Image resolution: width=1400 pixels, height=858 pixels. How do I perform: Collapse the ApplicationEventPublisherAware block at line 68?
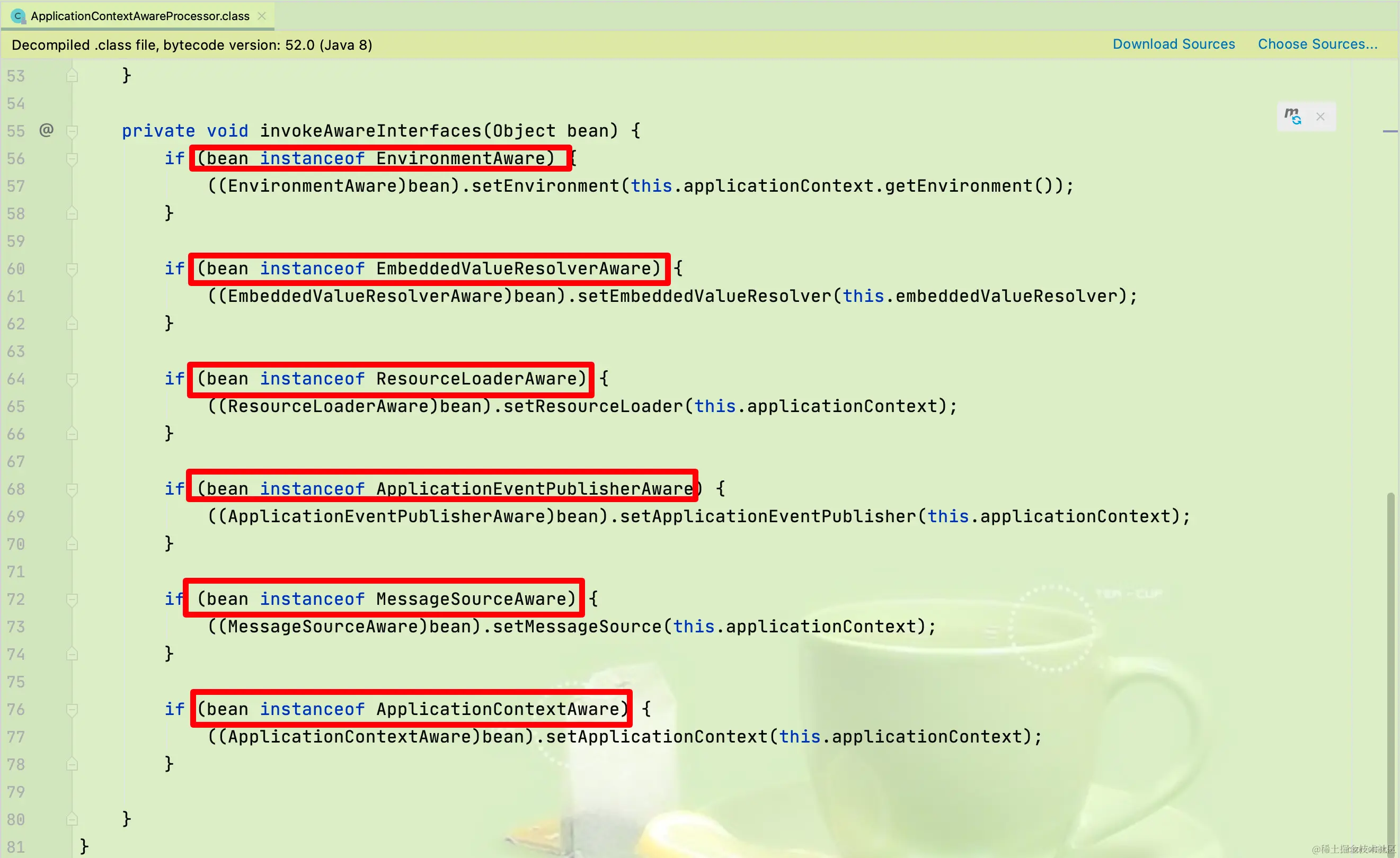pyautogui.click(x=72, y=489)
